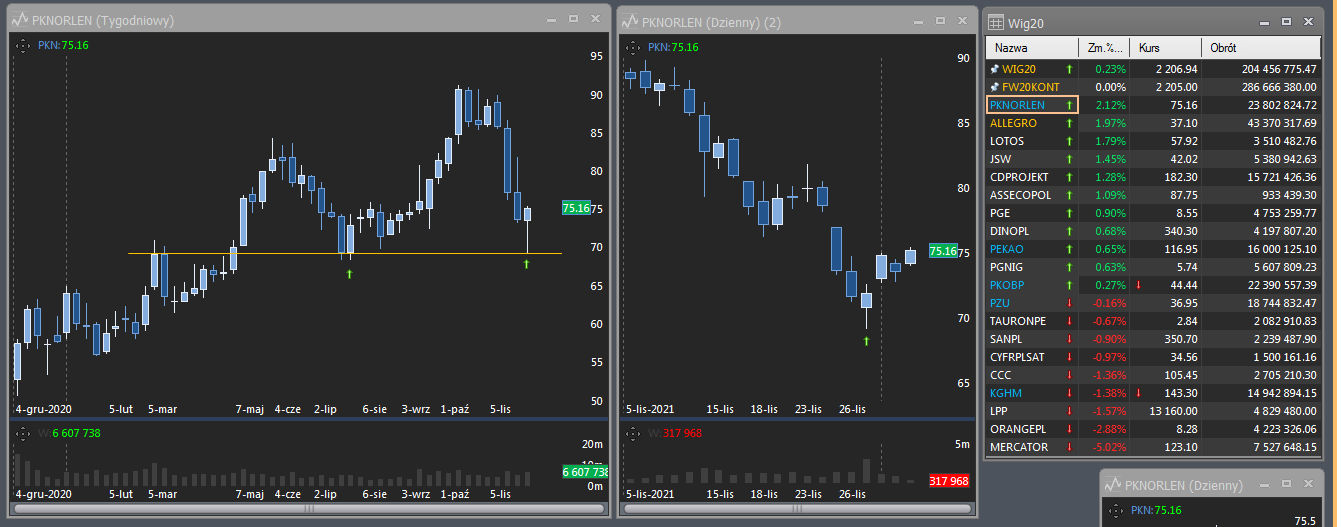
Task: Click the crosshair icon beside PKN in the Dzienny (2) chart
Action: (633, 47)
